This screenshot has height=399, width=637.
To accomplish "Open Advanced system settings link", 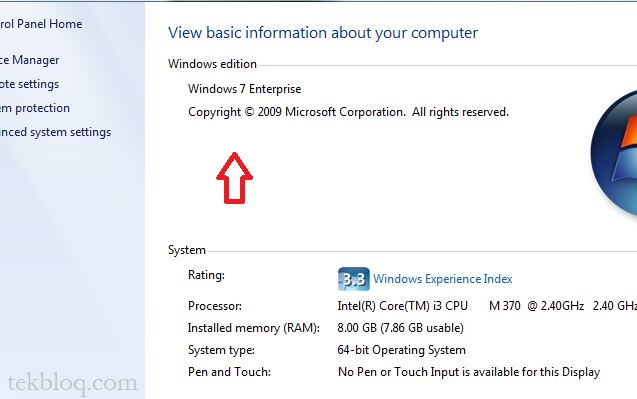I will click(56, 132).
